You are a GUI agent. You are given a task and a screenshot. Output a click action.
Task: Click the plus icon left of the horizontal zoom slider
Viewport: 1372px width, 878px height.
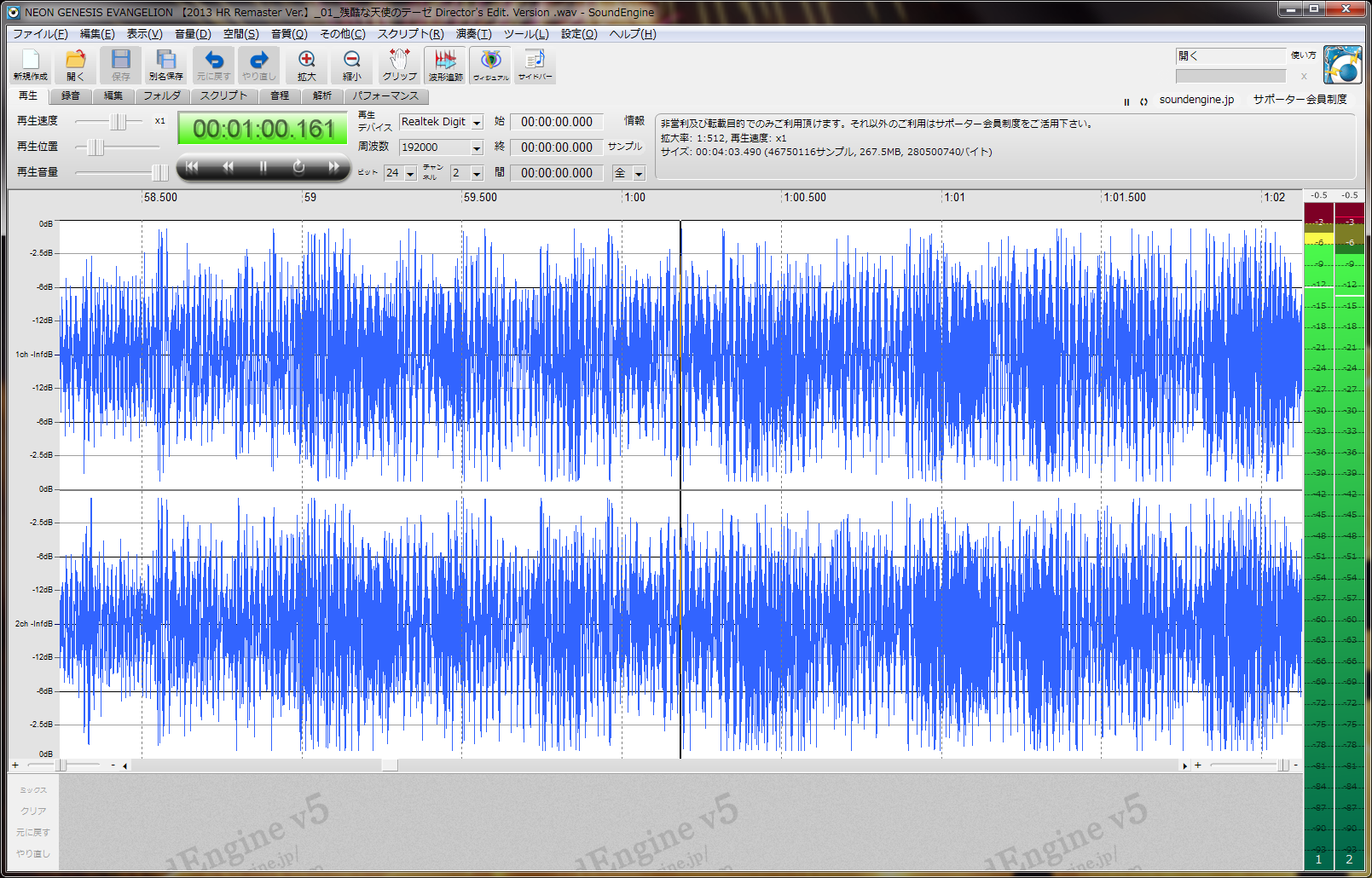click(15, 765)
